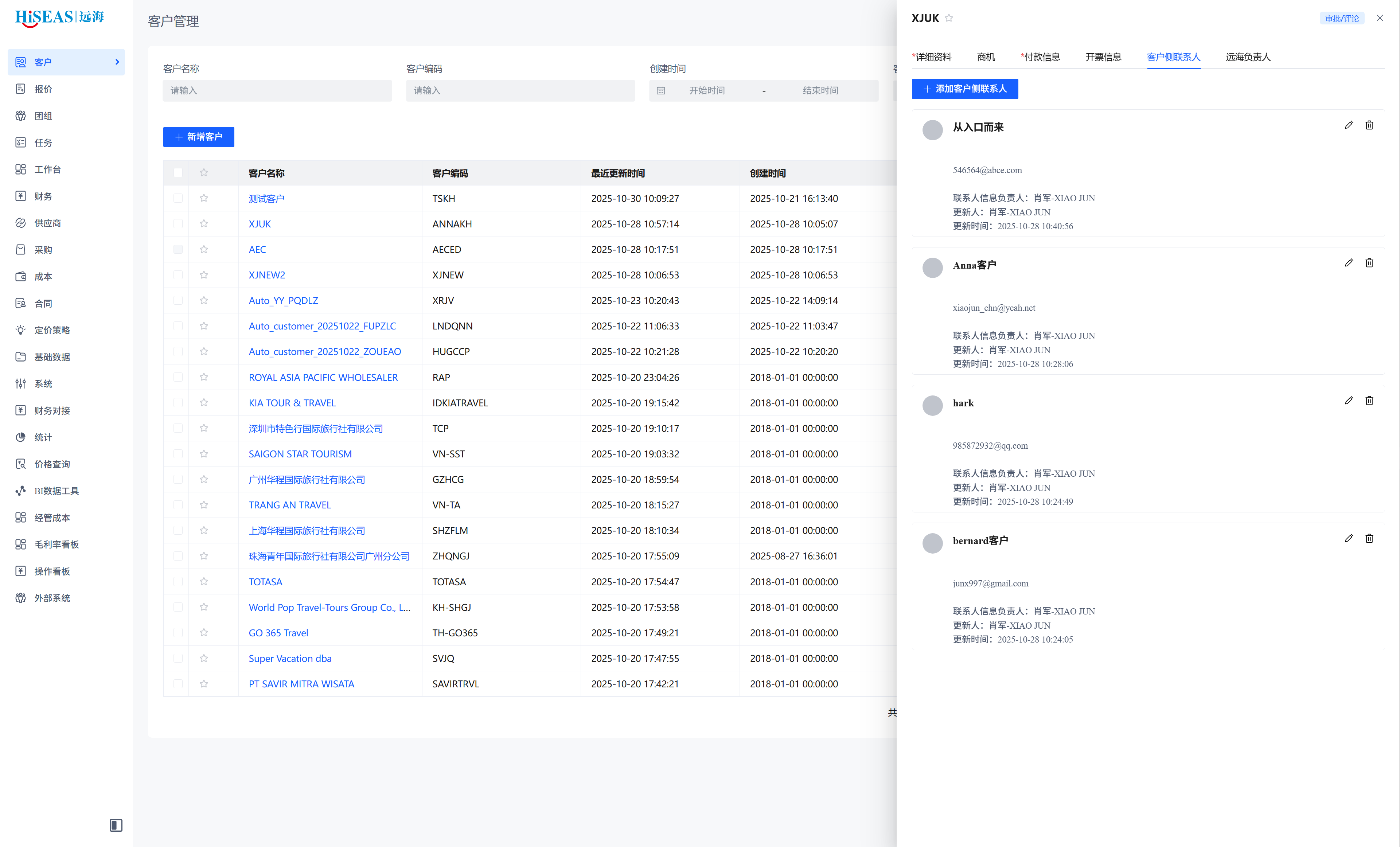Click 添加客户侧联系人 button
Screen dimensions: 1400x847
pos(964,89)
